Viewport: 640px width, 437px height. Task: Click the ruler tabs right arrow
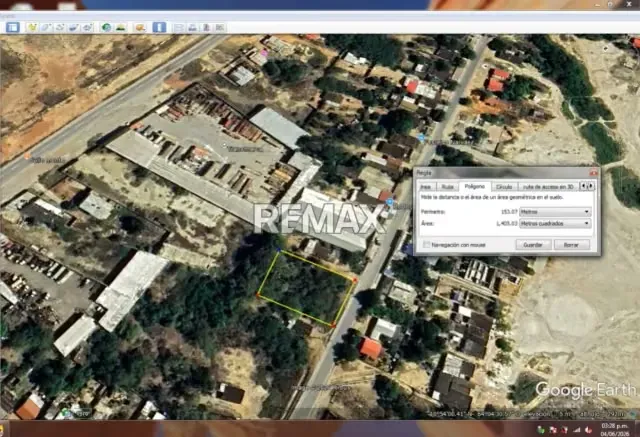(591, 186)
